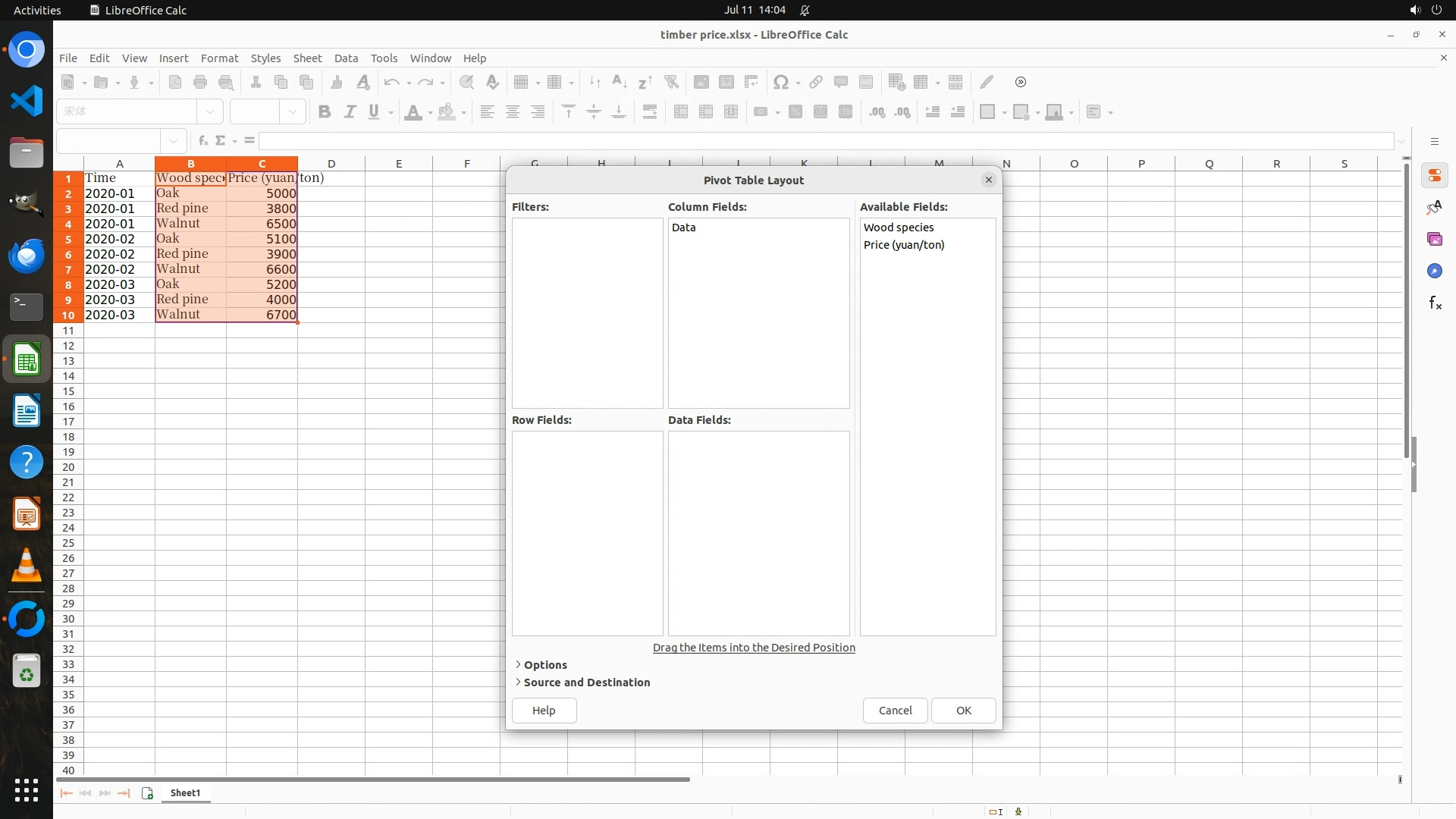Viewport: 1456px width, 819px height.
Task: Open the sidebar Functions fx icon
Action: pos(1434,303)
